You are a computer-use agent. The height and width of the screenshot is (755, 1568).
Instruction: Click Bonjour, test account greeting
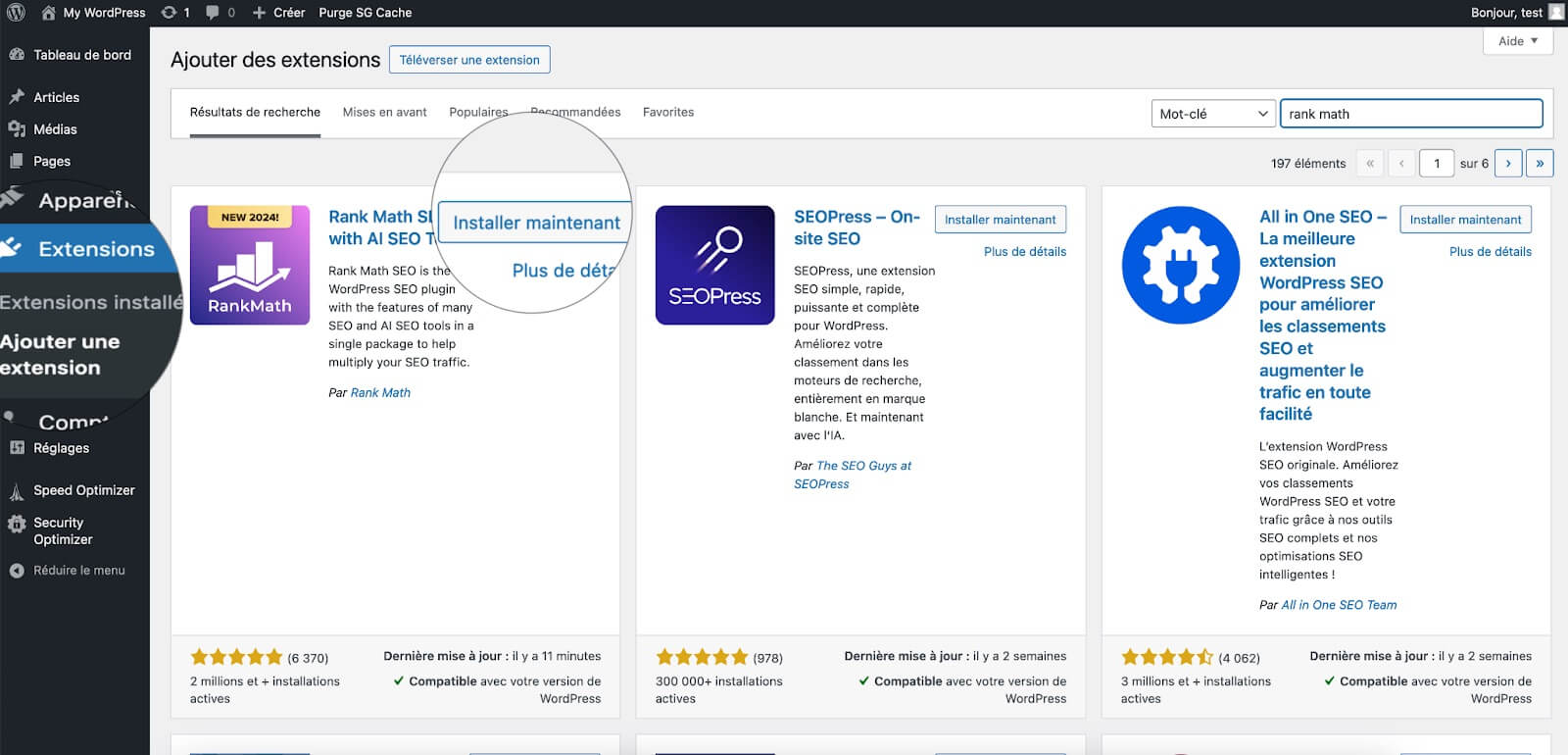pyautogui.click(x=1506, y=13)
